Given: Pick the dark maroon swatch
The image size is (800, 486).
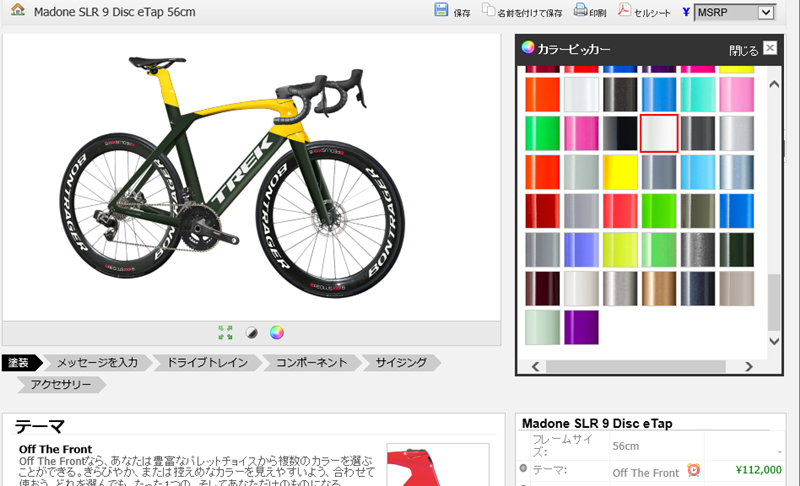Looking at the screenshot, I should click(542, 289).
